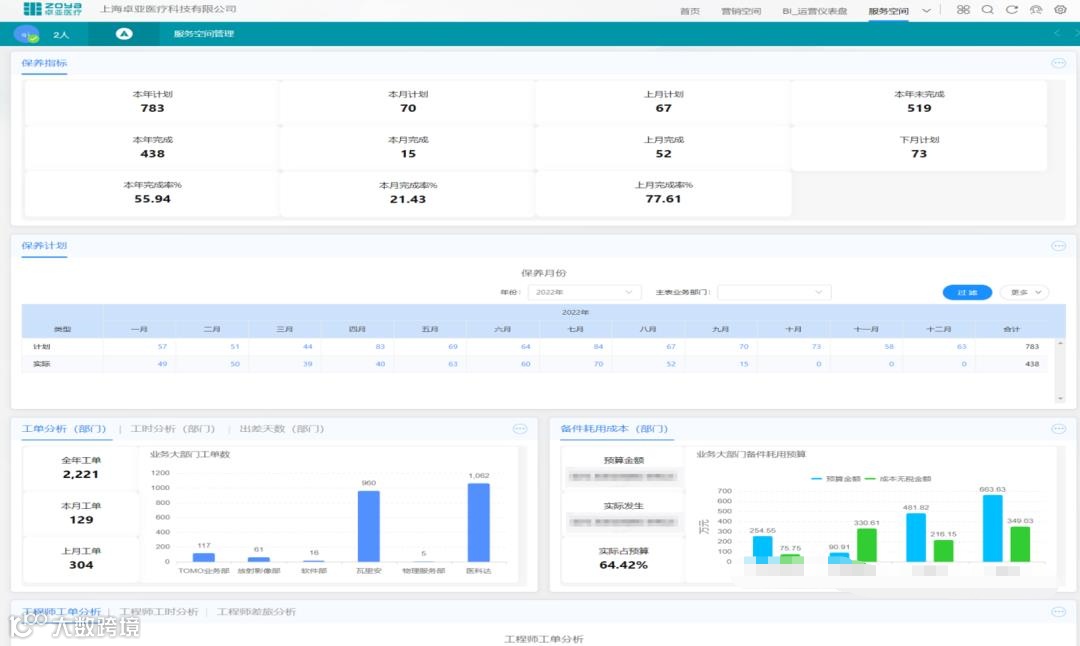This screenshot has height=646, width=1080.
Task: Switch to the 工时分析 (部门) tab
Action: tap(173, 429)
